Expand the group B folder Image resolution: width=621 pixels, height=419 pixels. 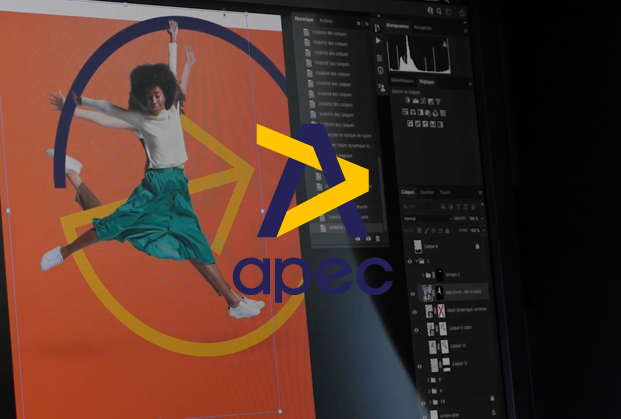click(x=428, y=380)
